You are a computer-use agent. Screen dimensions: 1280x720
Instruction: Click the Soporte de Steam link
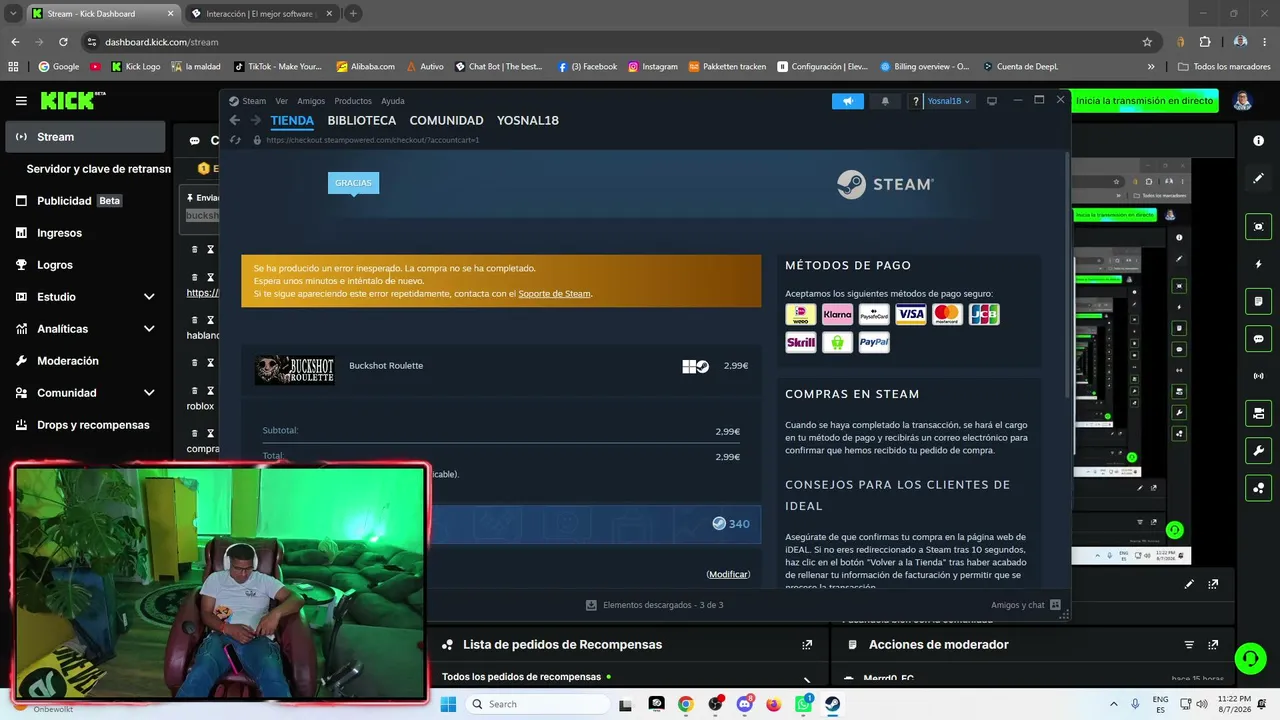[x=554, y=294]
